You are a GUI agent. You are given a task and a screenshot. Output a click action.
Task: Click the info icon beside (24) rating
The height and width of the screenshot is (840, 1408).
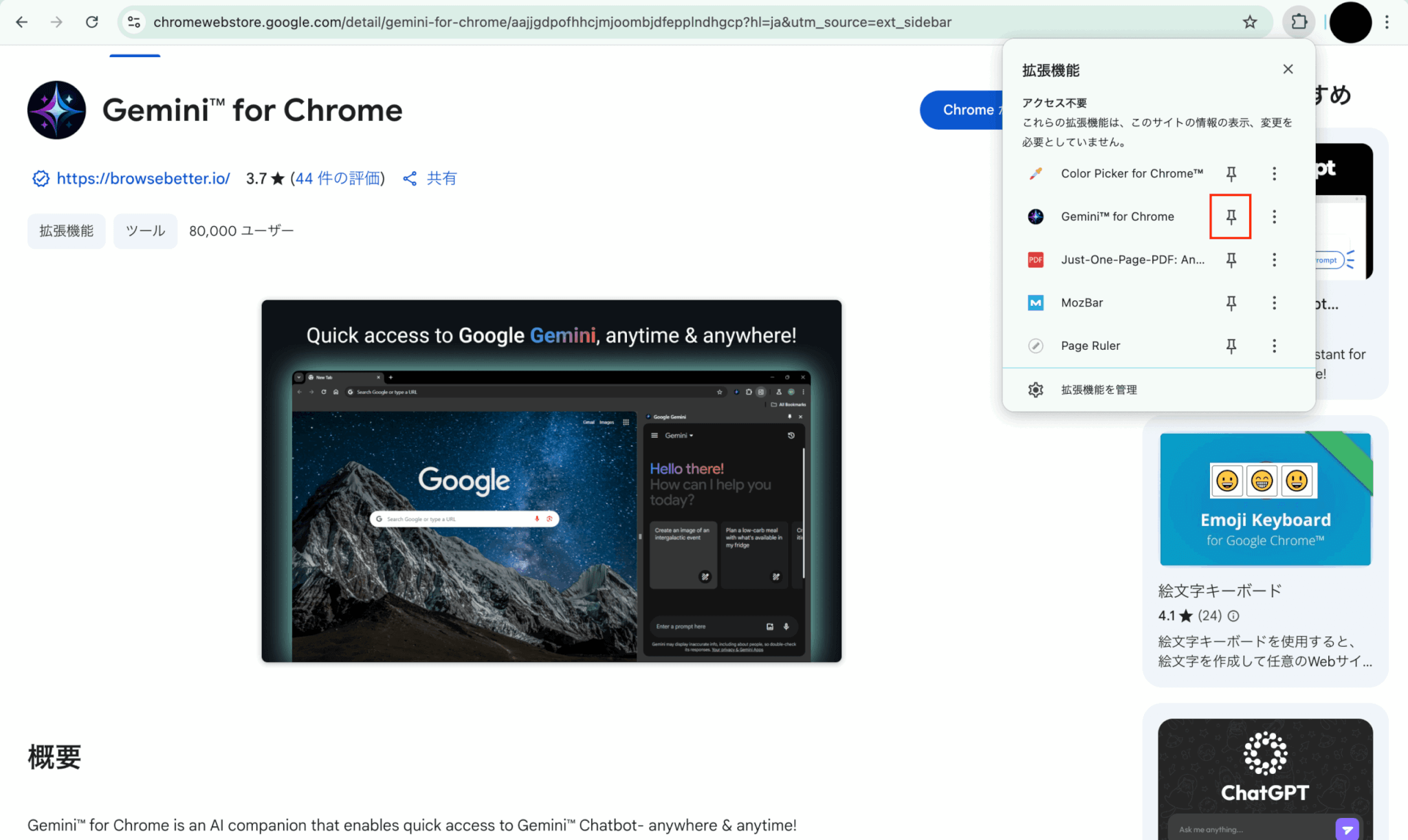point(1233,616)
